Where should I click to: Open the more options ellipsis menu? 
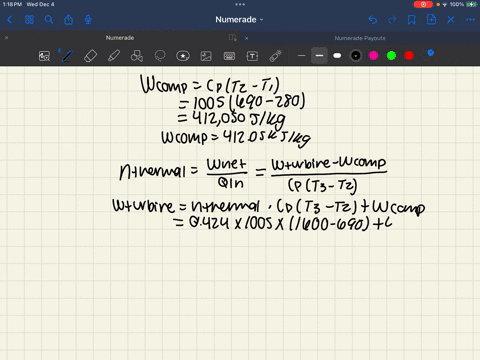(x=470, y=20)
